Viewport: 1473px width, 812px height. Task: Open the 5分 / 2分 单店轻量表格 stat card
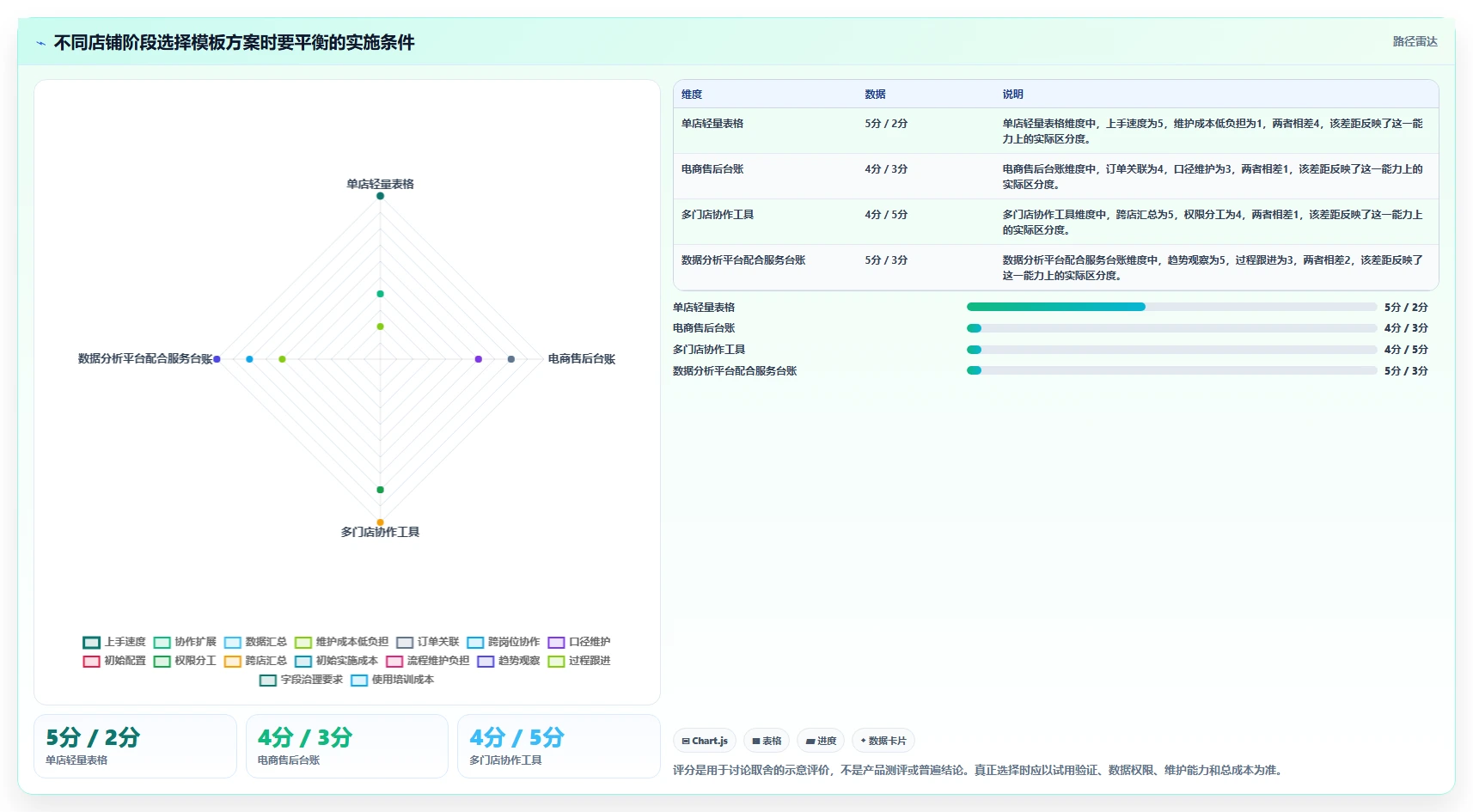(135, 746)
